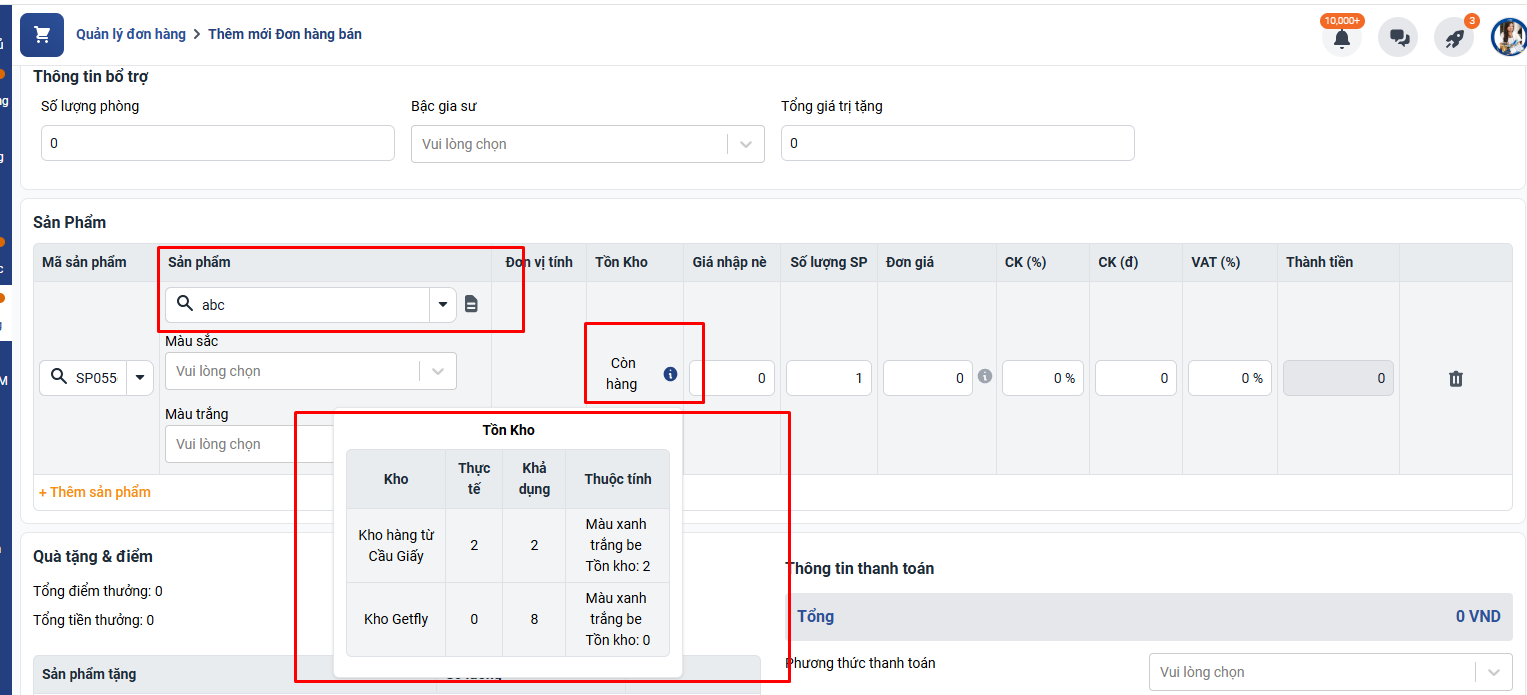Expand the Màu sắc dropdown

point(438,371)
